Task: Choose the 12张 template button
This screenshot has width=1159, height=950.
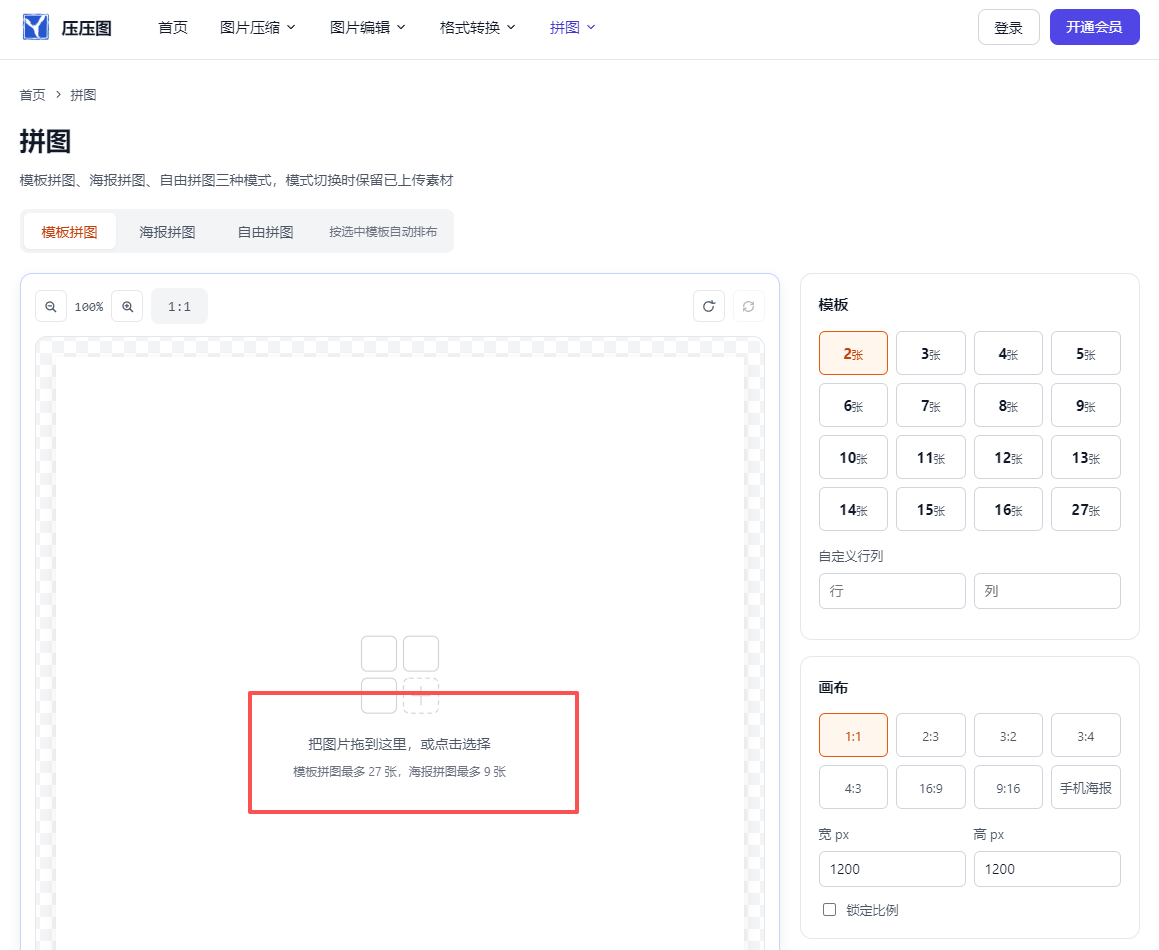Action: point(1008,457)
